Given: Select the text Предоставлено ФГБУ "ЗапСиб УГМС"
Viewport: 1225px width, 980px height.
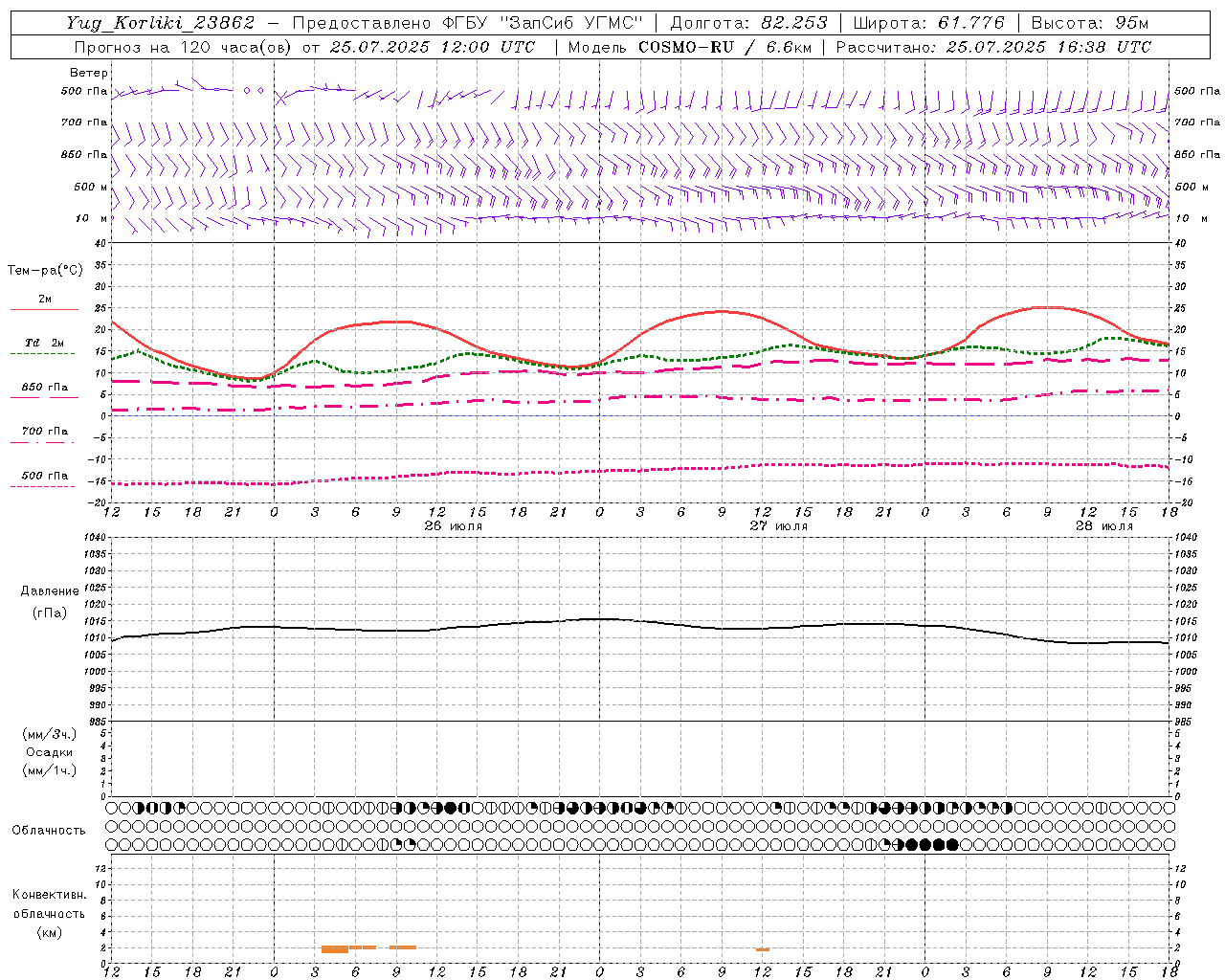Looking at the screenshot, I should point(467,23).
